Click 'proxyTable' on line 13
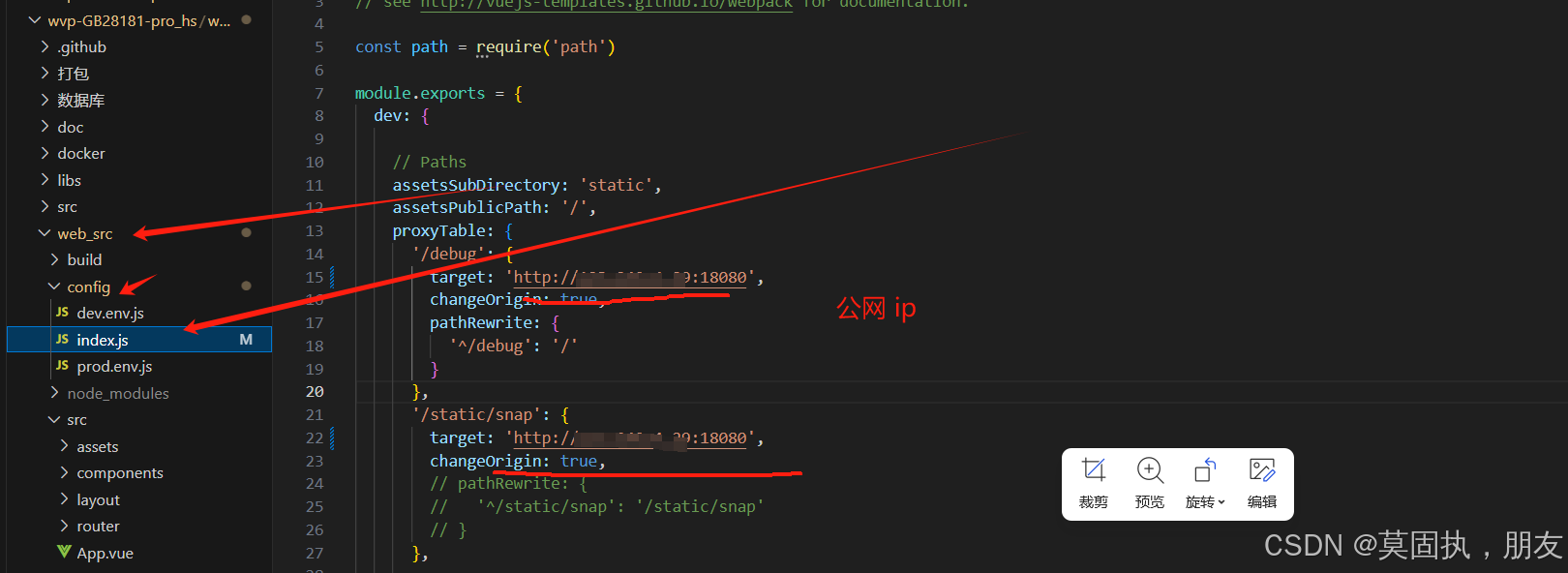 point(438,230)
